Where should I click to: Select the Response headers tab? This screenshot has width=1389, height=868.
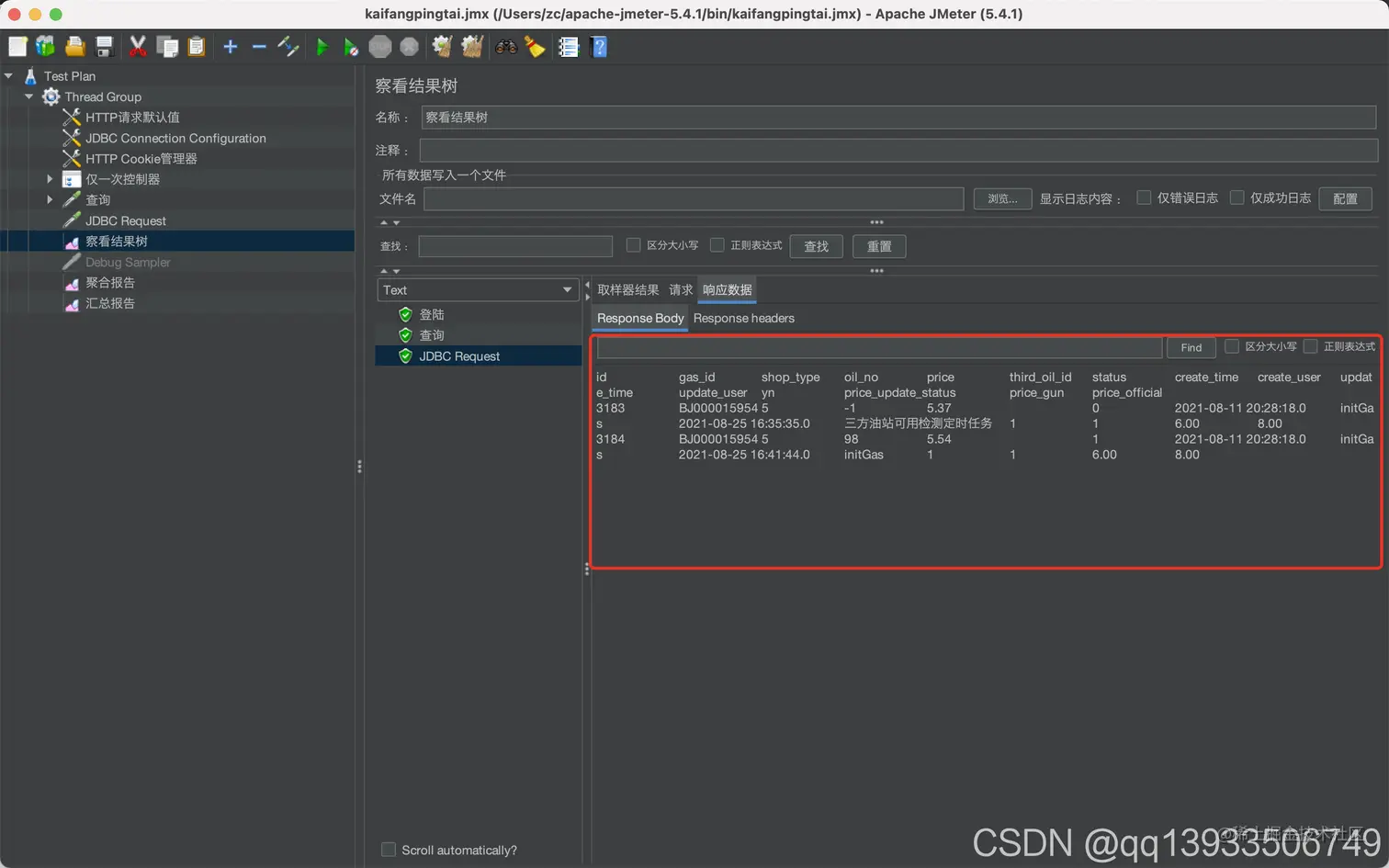[744, 319]
